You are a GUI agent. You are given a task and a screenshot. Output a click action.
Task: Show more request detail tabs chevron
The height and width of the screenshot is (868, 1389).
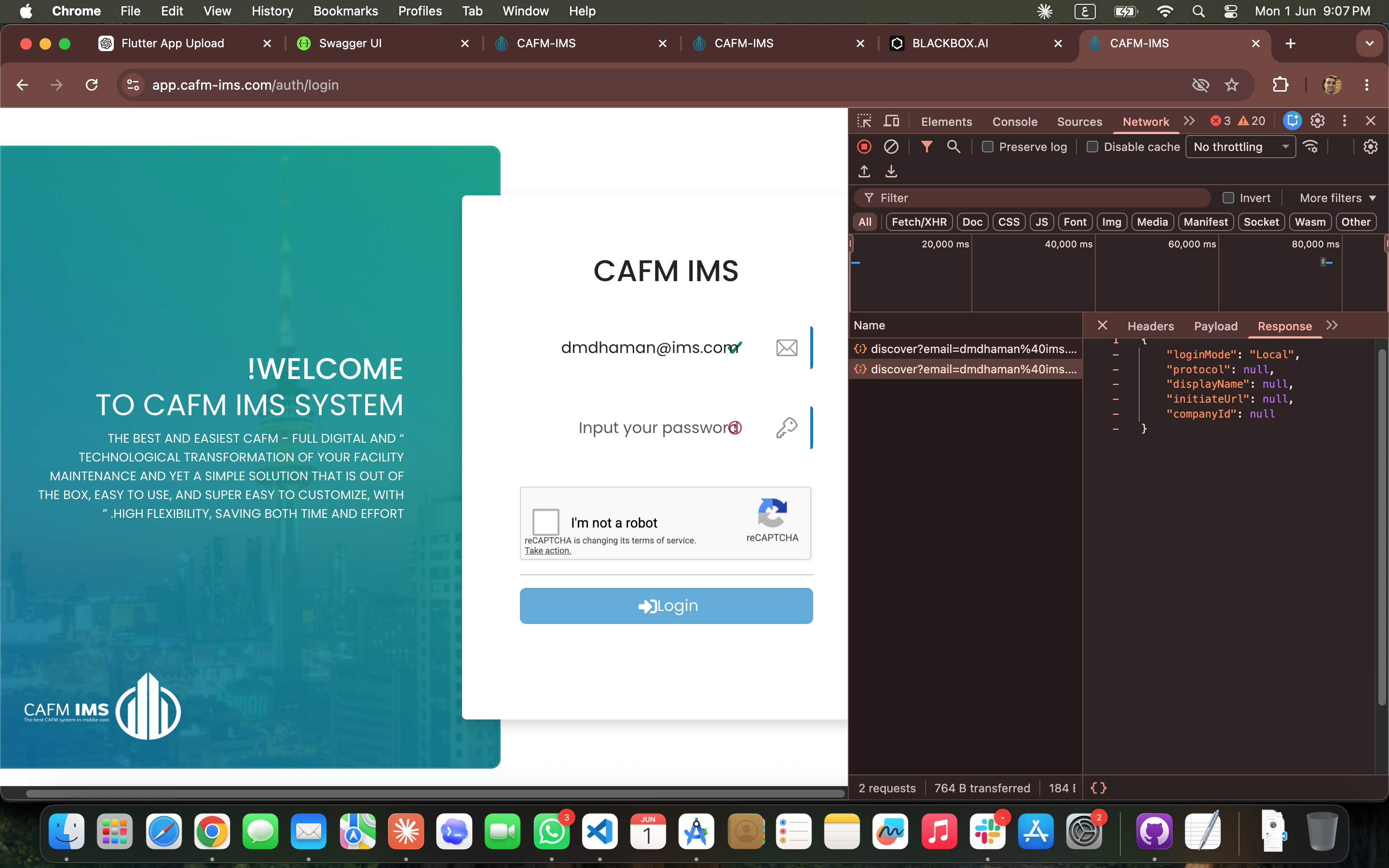coord(1332,325)
